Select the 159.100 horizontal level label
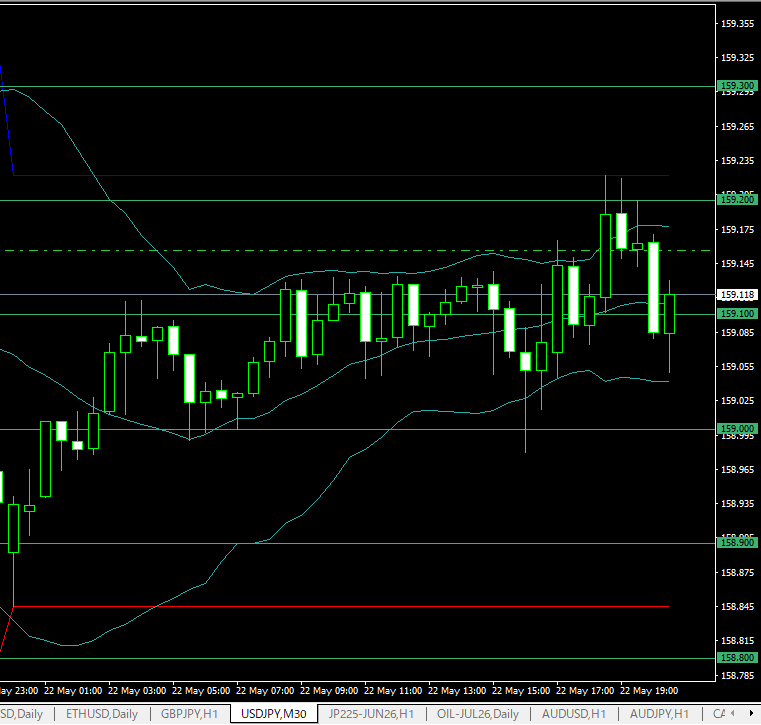The image size is (761, 725). (x=737, y=314)
